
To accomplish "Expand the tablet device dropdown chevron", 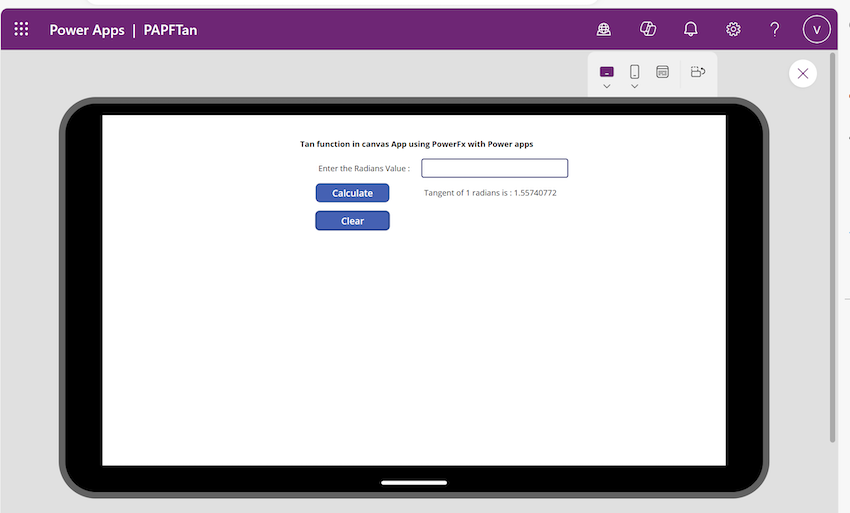I will 607,86.
